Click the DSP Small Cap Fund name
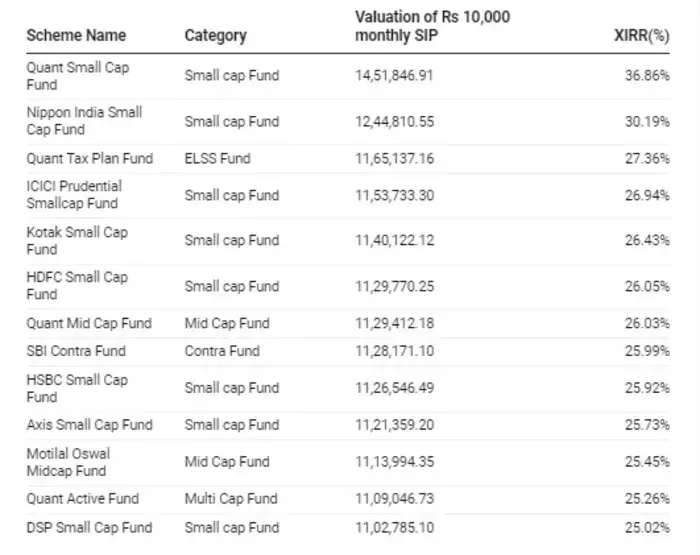The image size is (700, 555). [89, 527]
